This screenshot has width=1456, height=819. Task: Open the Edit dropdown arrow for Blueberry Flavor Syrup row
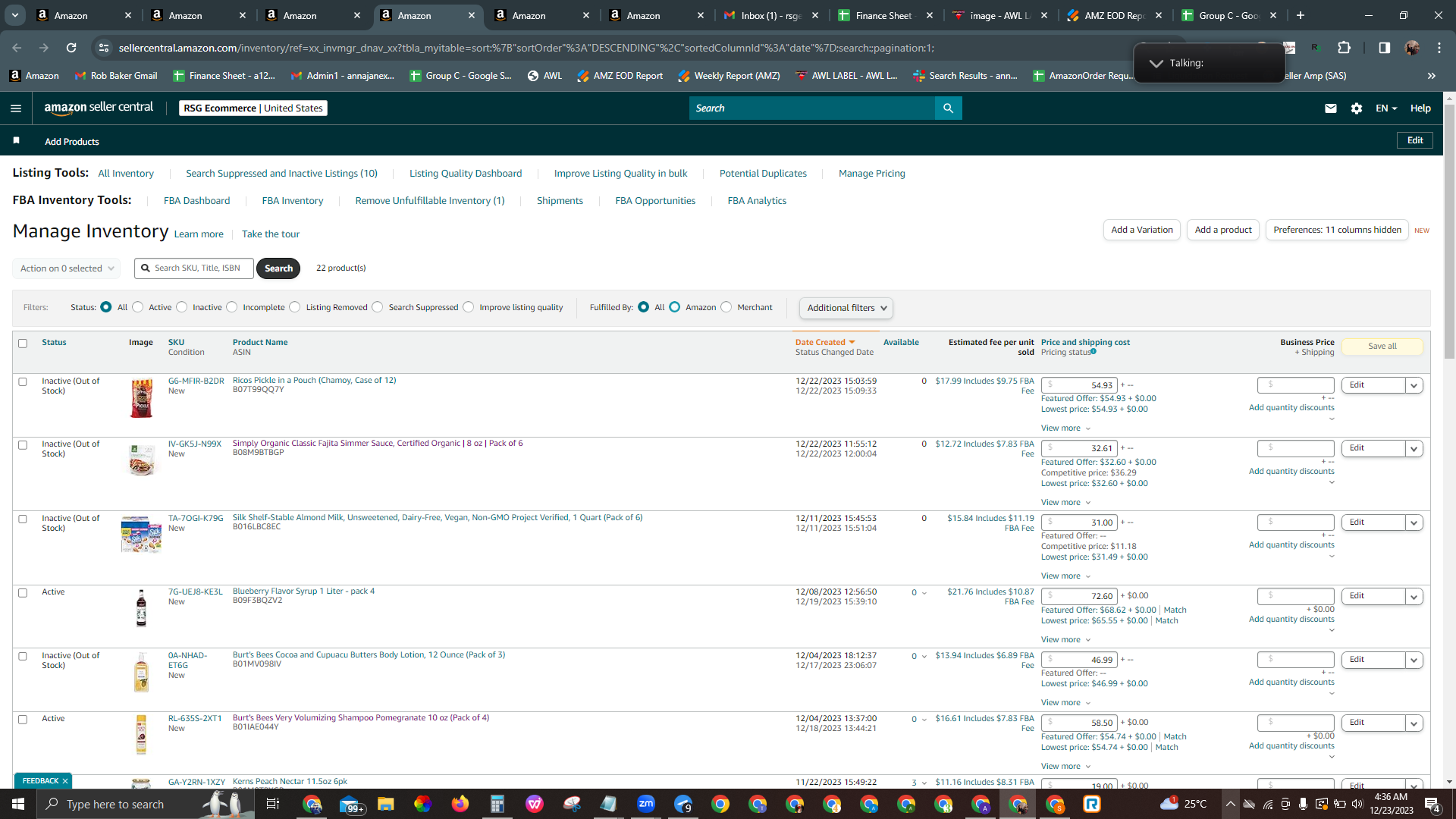tap(1414, 597)
